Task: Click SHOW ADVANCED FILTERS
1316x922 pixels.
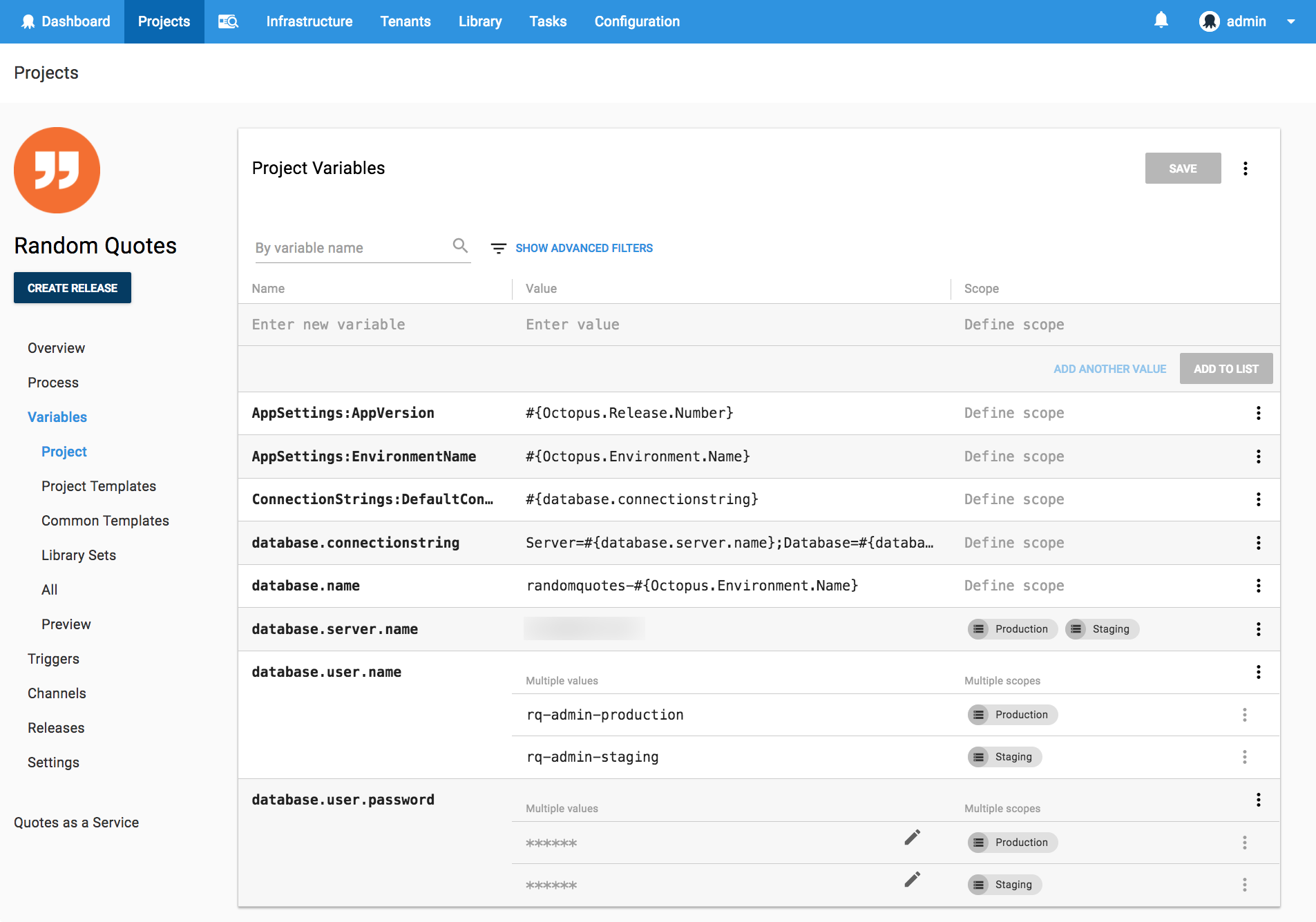Action: point(584,248)
